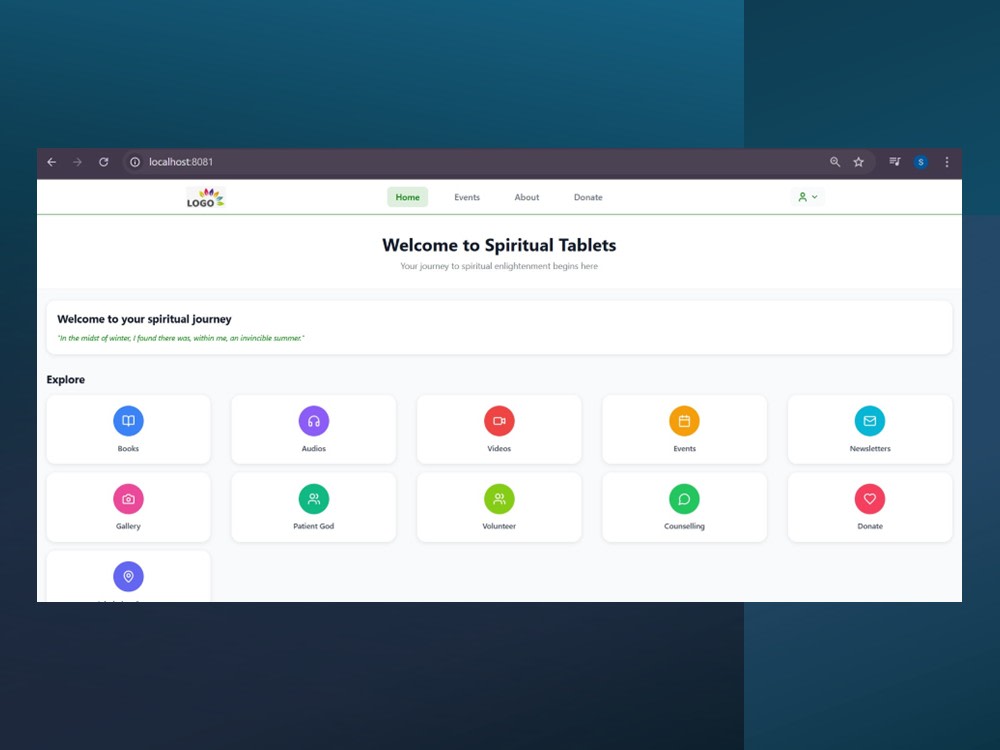Expand the user account dropdown
This screenshot has width=1000, height=750.
click(807, 197)
